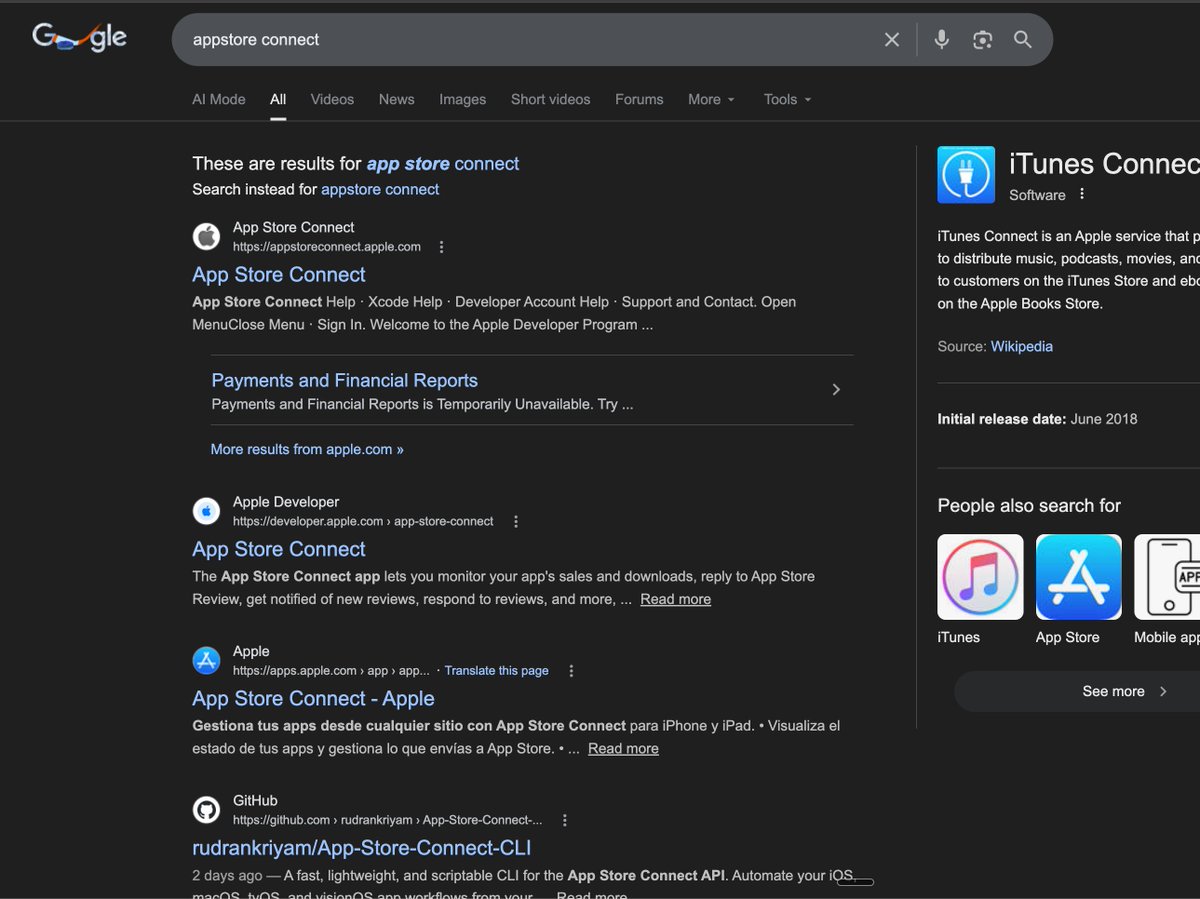Switch to News tab
Viewport: 1200px width, 899px height.
click(396, 99)
